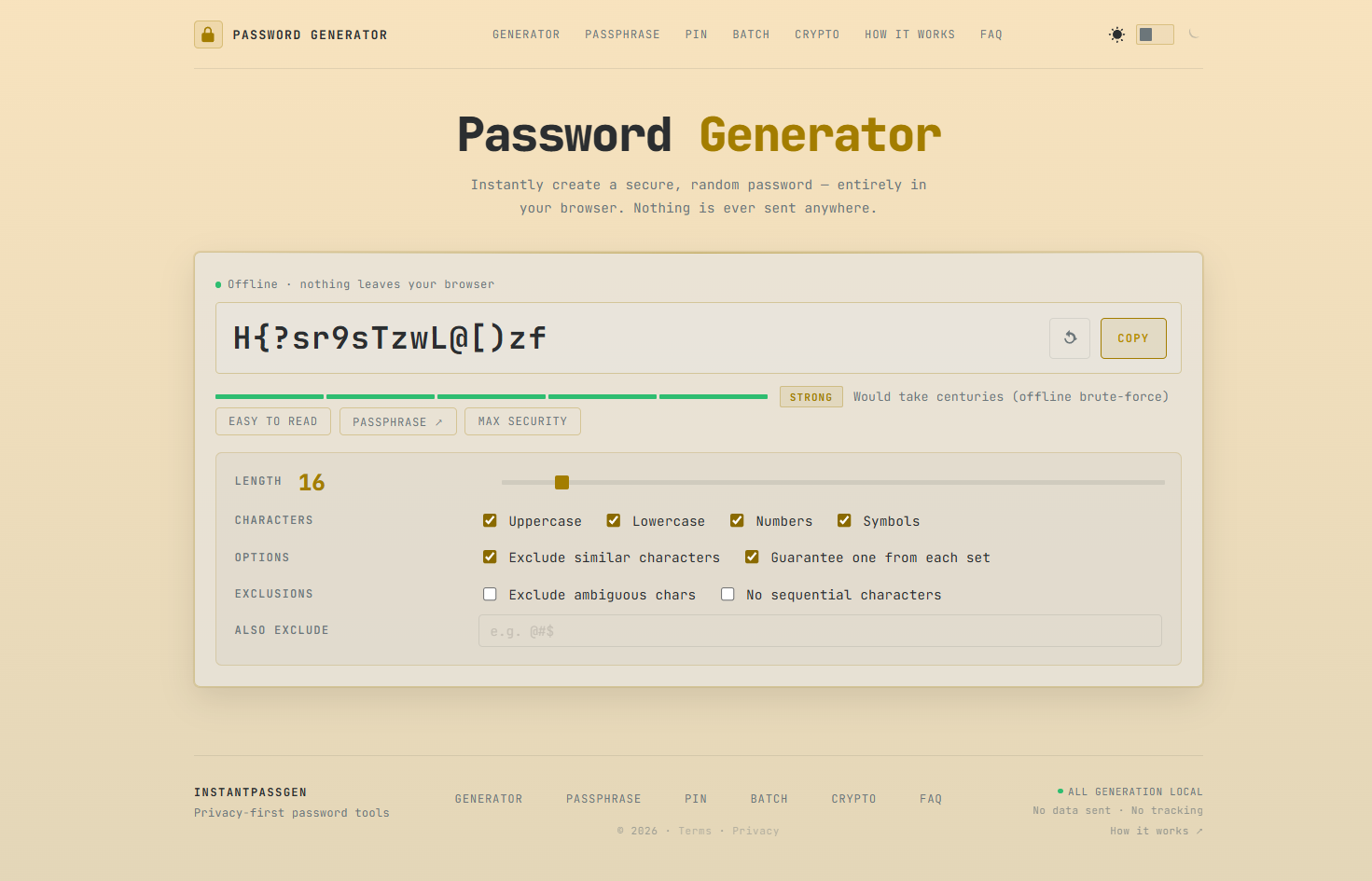Open the Passphrase preset link button
Viewport: 1372px width, 881px height.
(398, 421)
